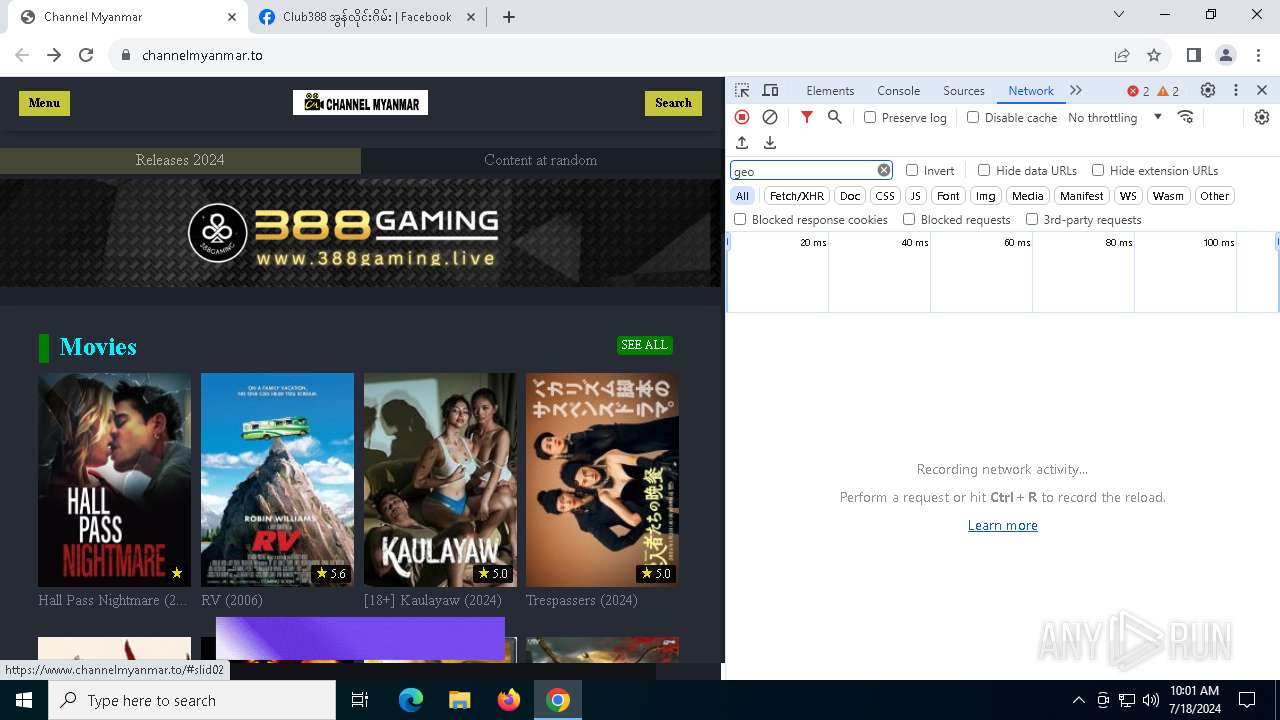Viewport: 1280px width, 720px height.
Task: Open the Chrome three-dot menu
Action: click(x=1258, y=55)
